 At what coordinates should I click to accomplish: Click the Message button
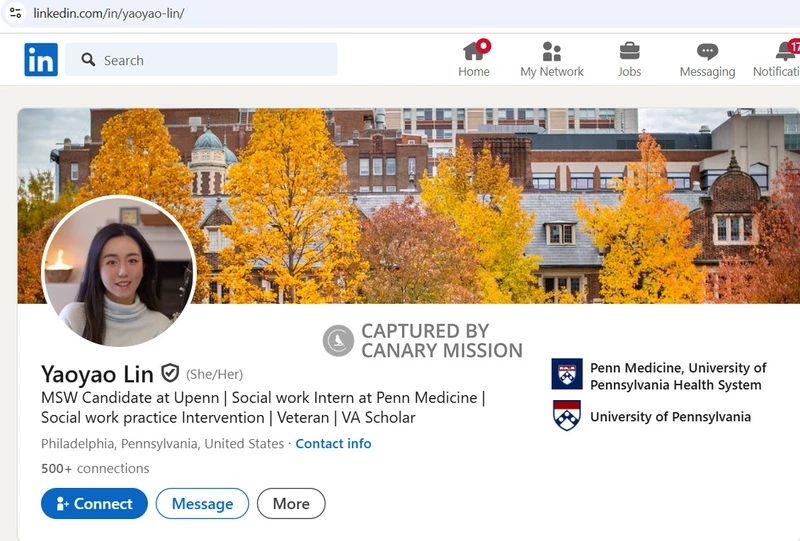tap(202, 504)
